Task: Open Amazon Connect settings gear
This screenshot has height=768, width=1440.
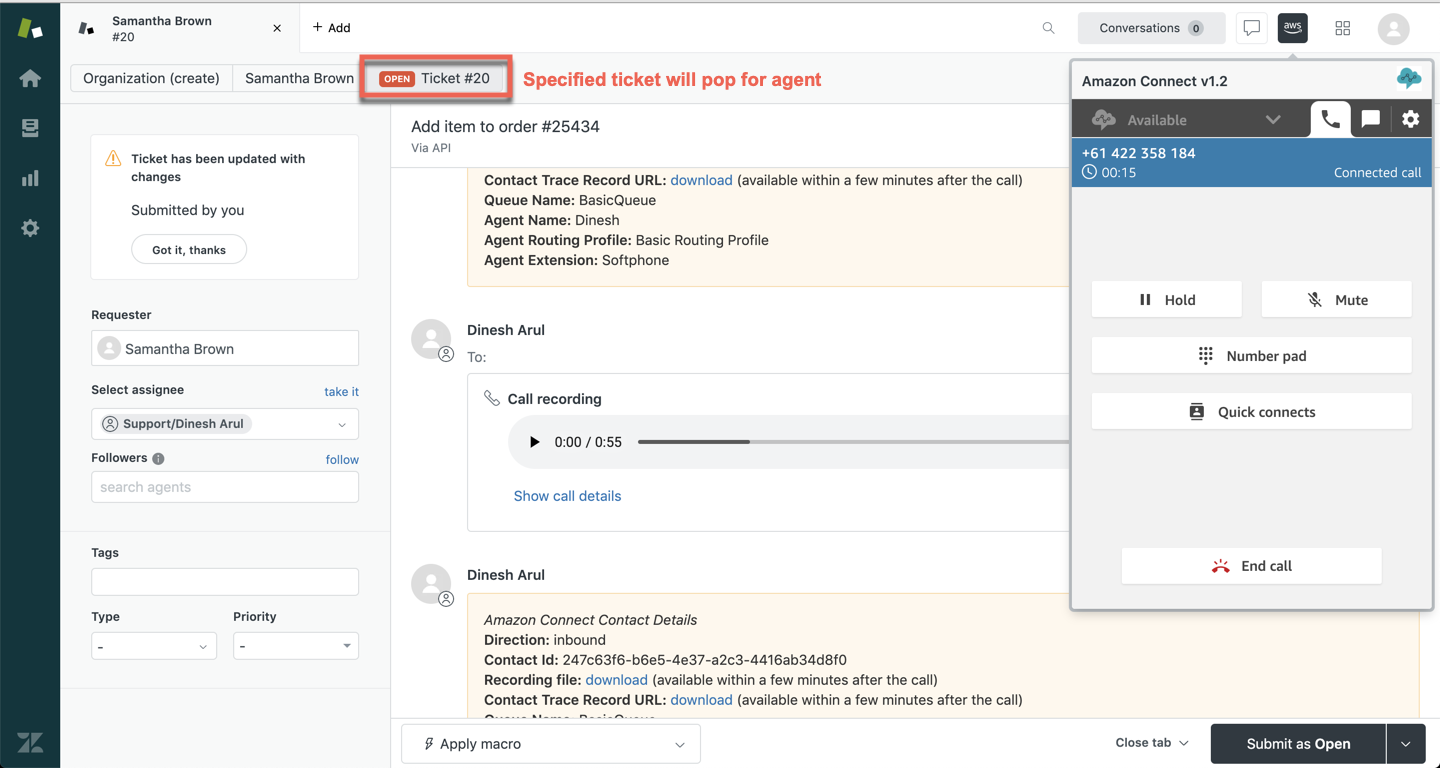Action: click(1410, 119)
